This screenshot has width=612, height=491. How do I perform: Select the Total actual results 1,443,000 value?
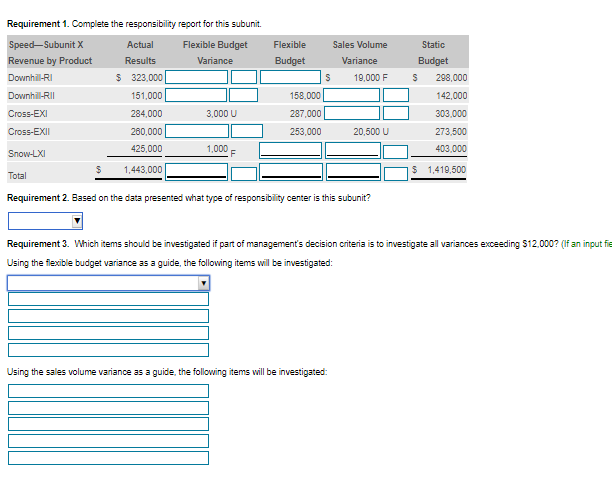[143, 170]
